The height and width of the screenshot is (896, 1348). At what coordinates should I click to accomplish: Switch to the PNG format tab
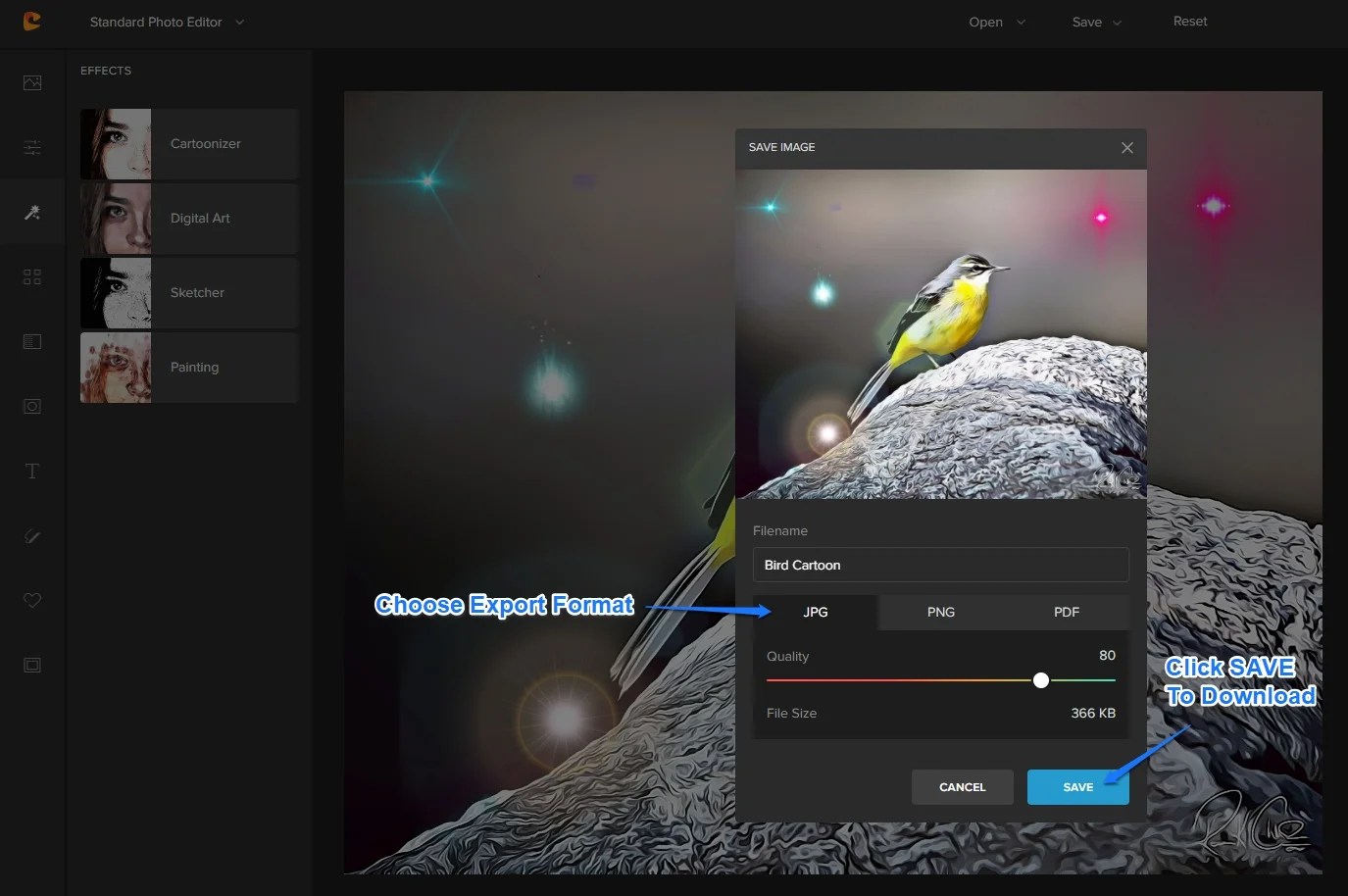[x=940, y=612]
